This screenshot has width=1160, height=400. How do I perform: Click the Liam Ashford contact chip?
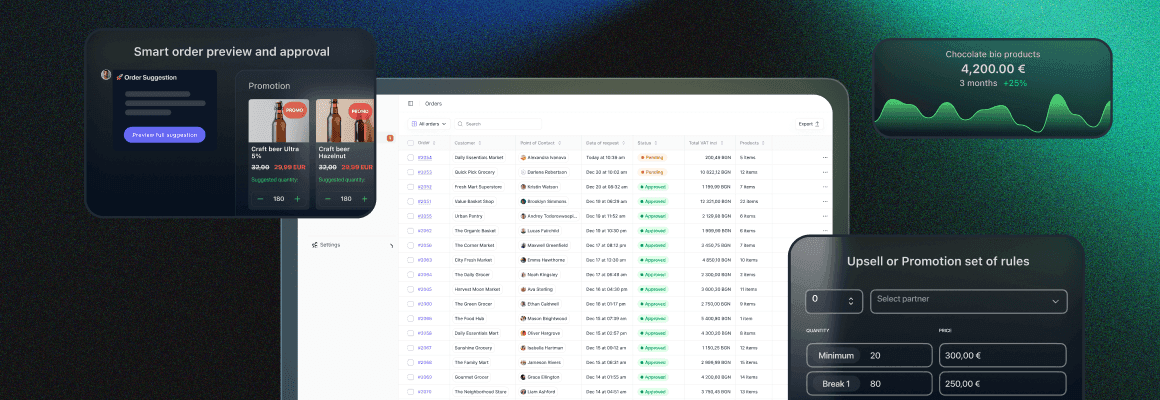[x=539, y=392]
